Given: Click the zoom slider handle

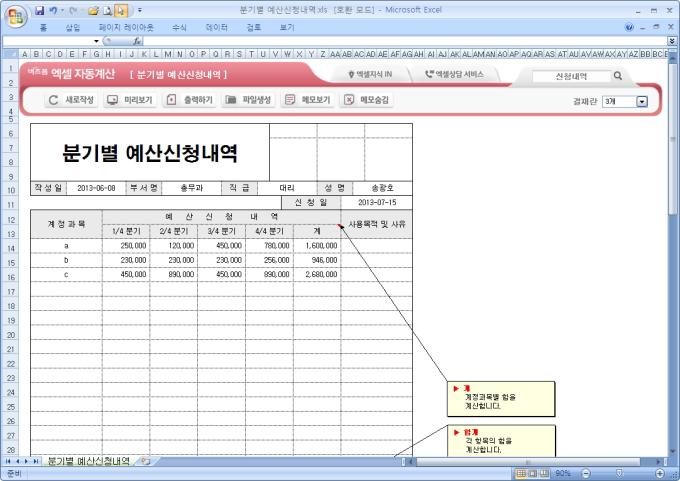Looking at the screenshot, I should (x=619, y=473).
